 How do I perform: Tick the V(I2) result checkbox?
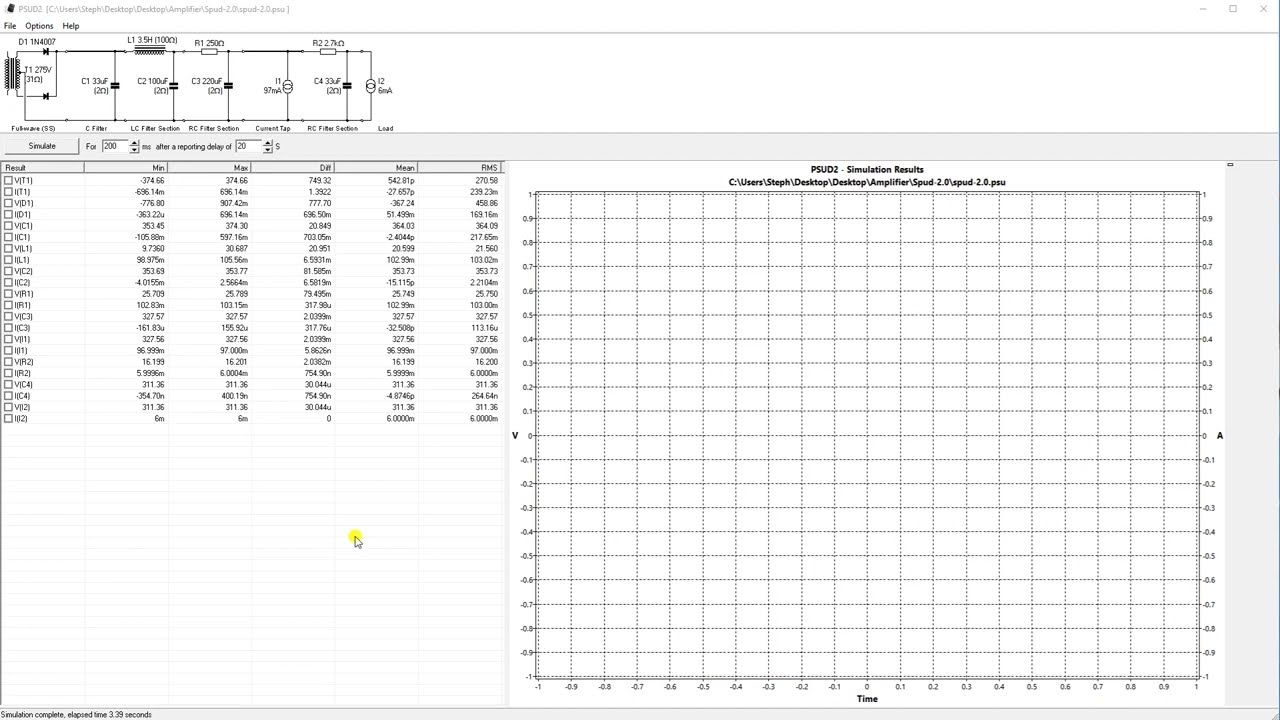click(x=9, y=407)
